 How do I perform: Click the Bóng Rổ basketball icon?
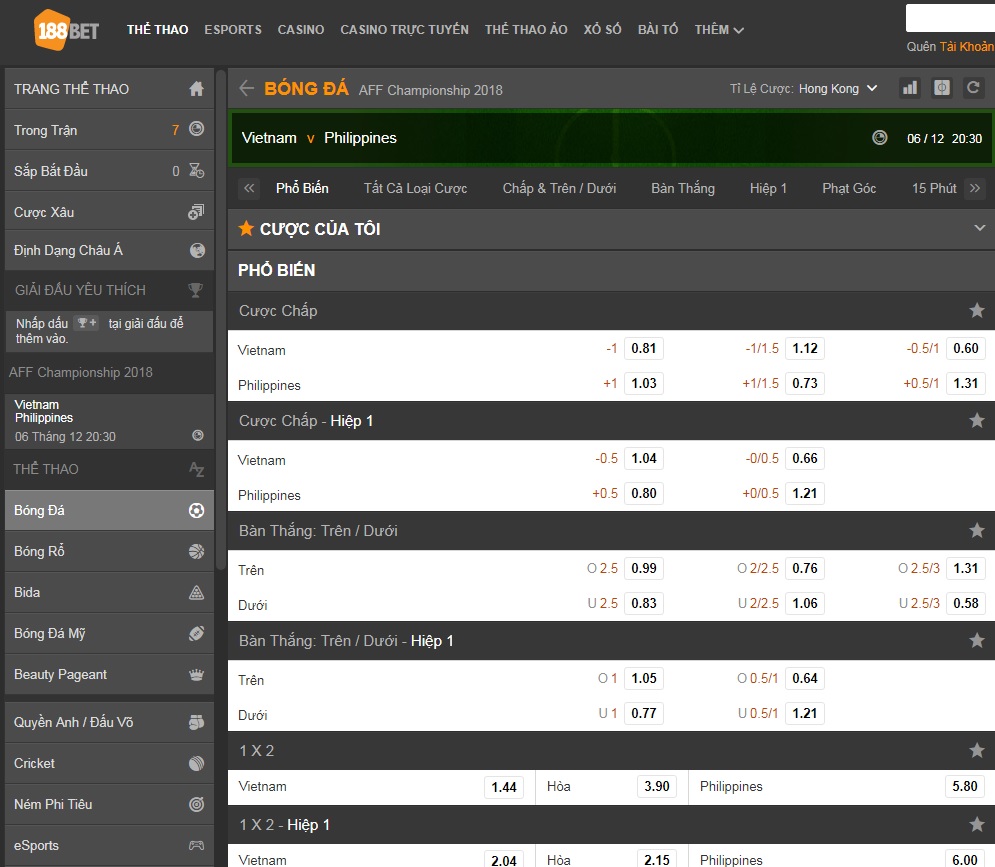click(x=197, y=552)
